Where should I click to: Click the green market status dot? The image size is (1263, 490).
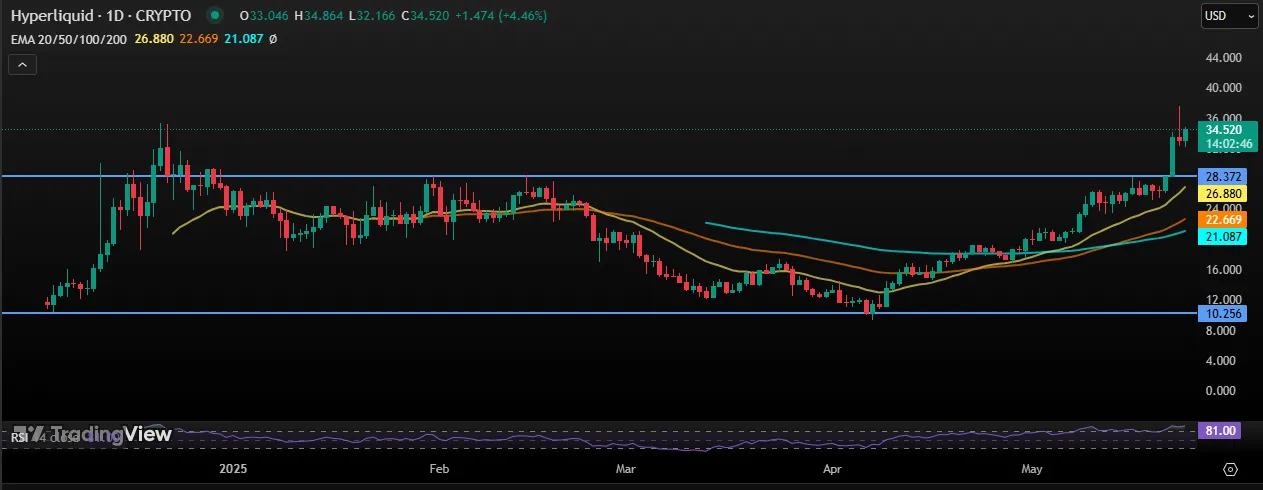click(215, 16)
